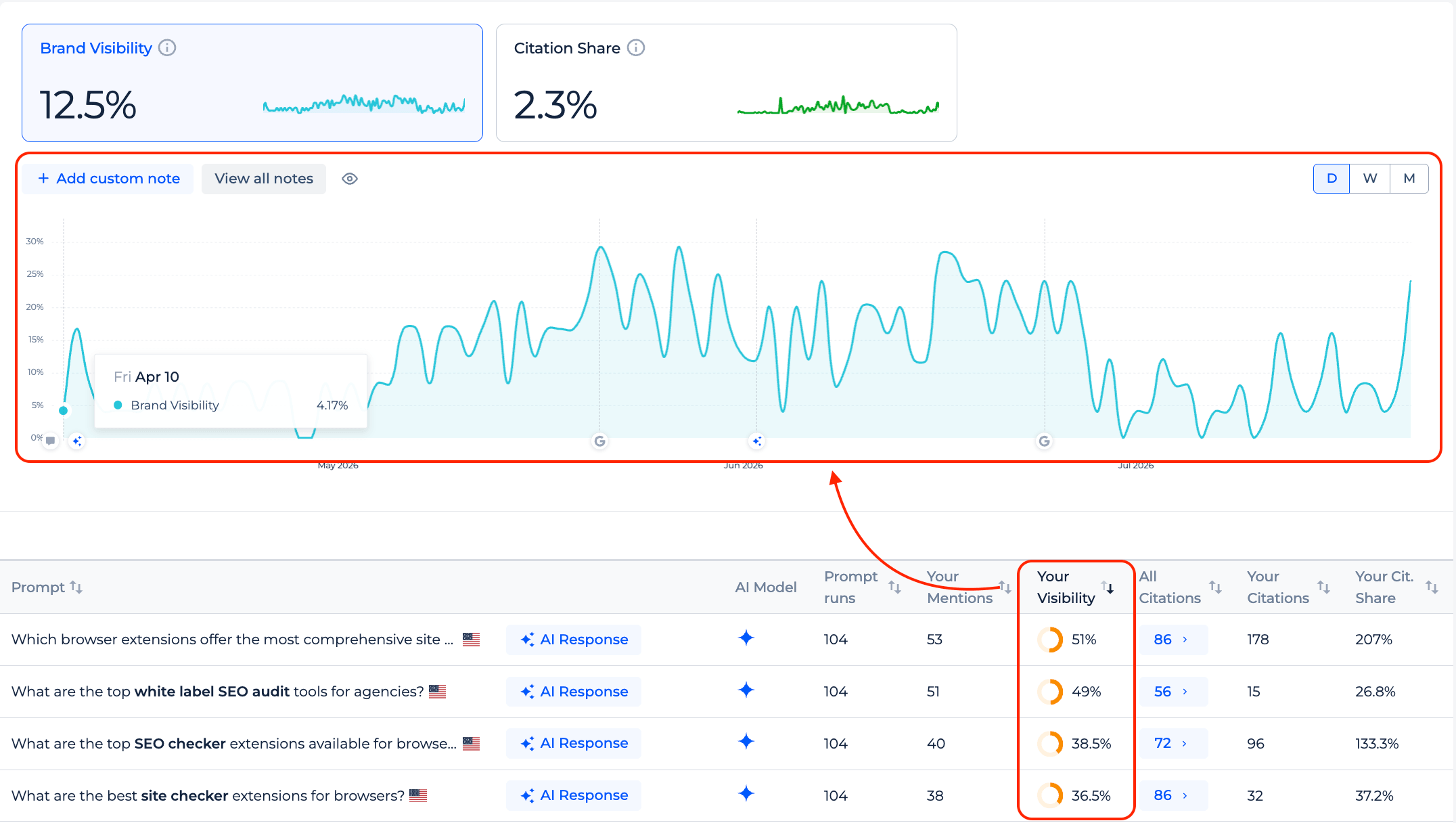Click US flag on best site checker row
This screenshot has width=1456, height=823.
tap(418, 795)
